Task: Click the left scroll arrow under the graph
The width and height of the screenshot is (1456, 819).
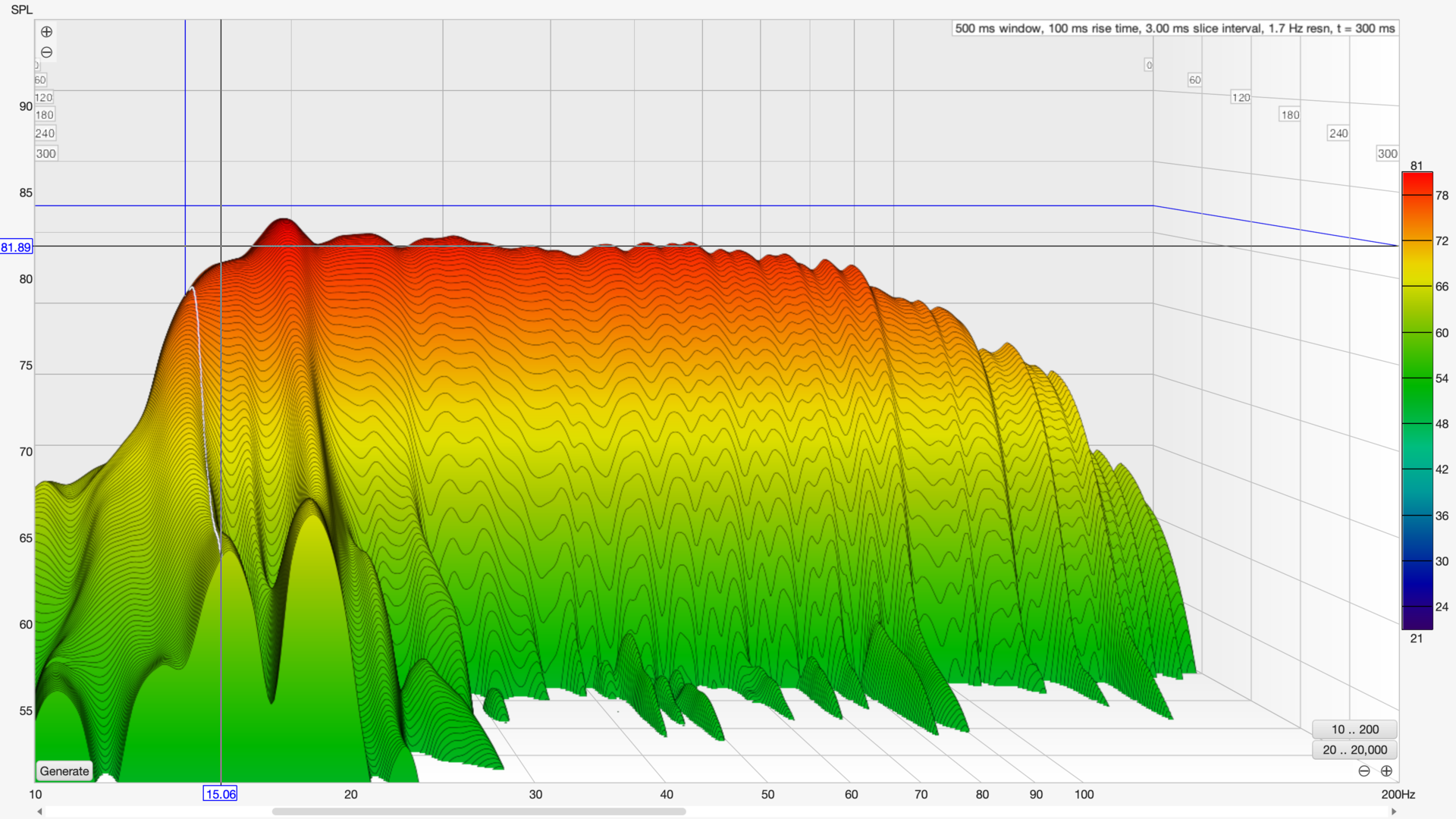Action: click(x=39, y=811)
